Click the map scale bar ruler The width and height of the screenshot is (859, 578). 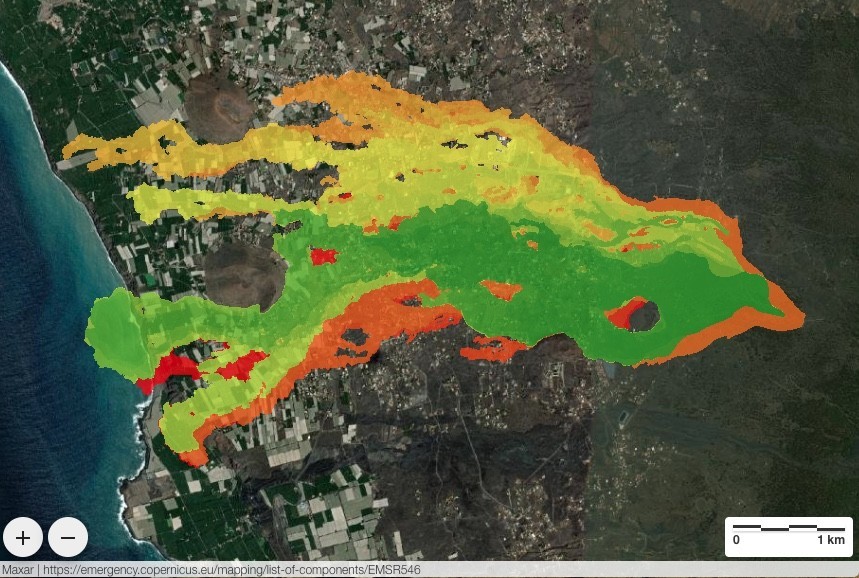[788, 526]
